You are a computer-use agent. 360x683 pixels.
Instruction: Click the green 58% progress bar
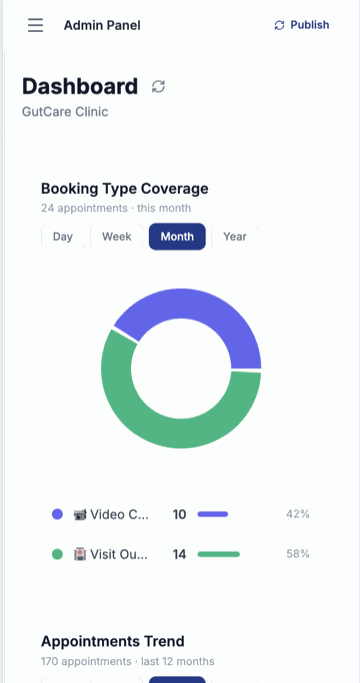point(219,554)
